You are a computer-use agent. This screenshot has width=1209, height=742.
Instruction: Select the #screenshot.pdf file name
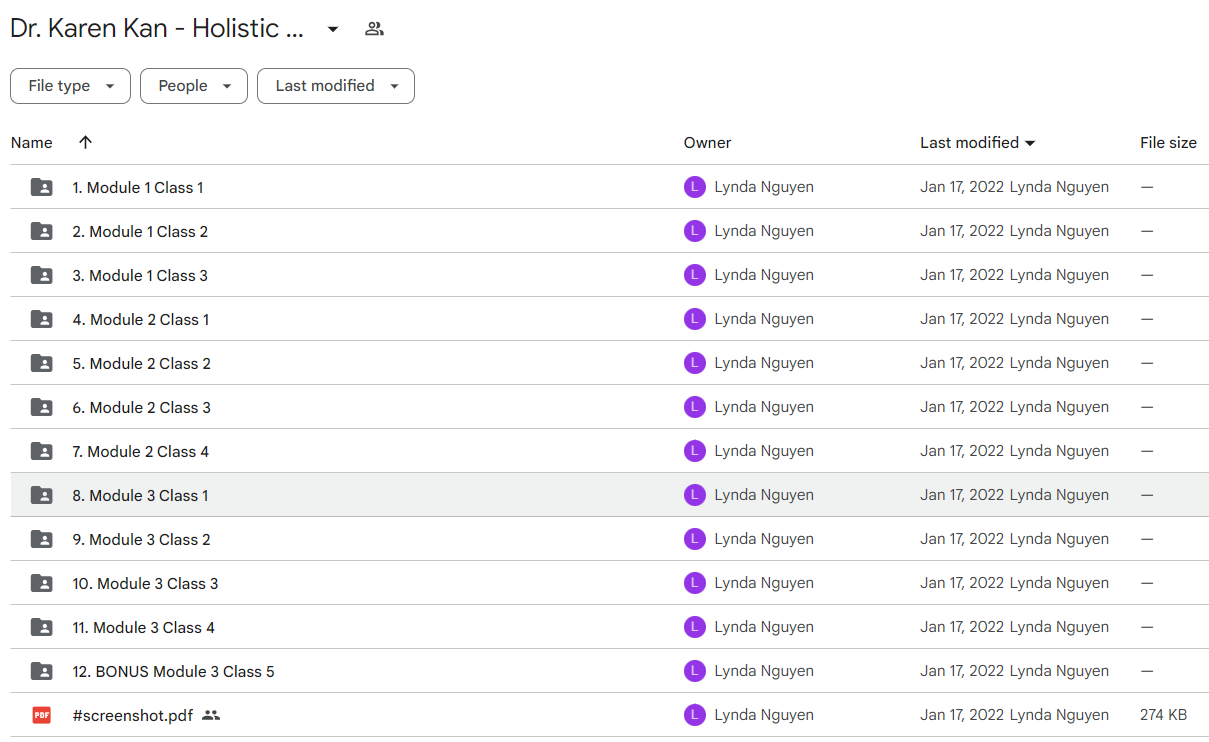(133, 716)
